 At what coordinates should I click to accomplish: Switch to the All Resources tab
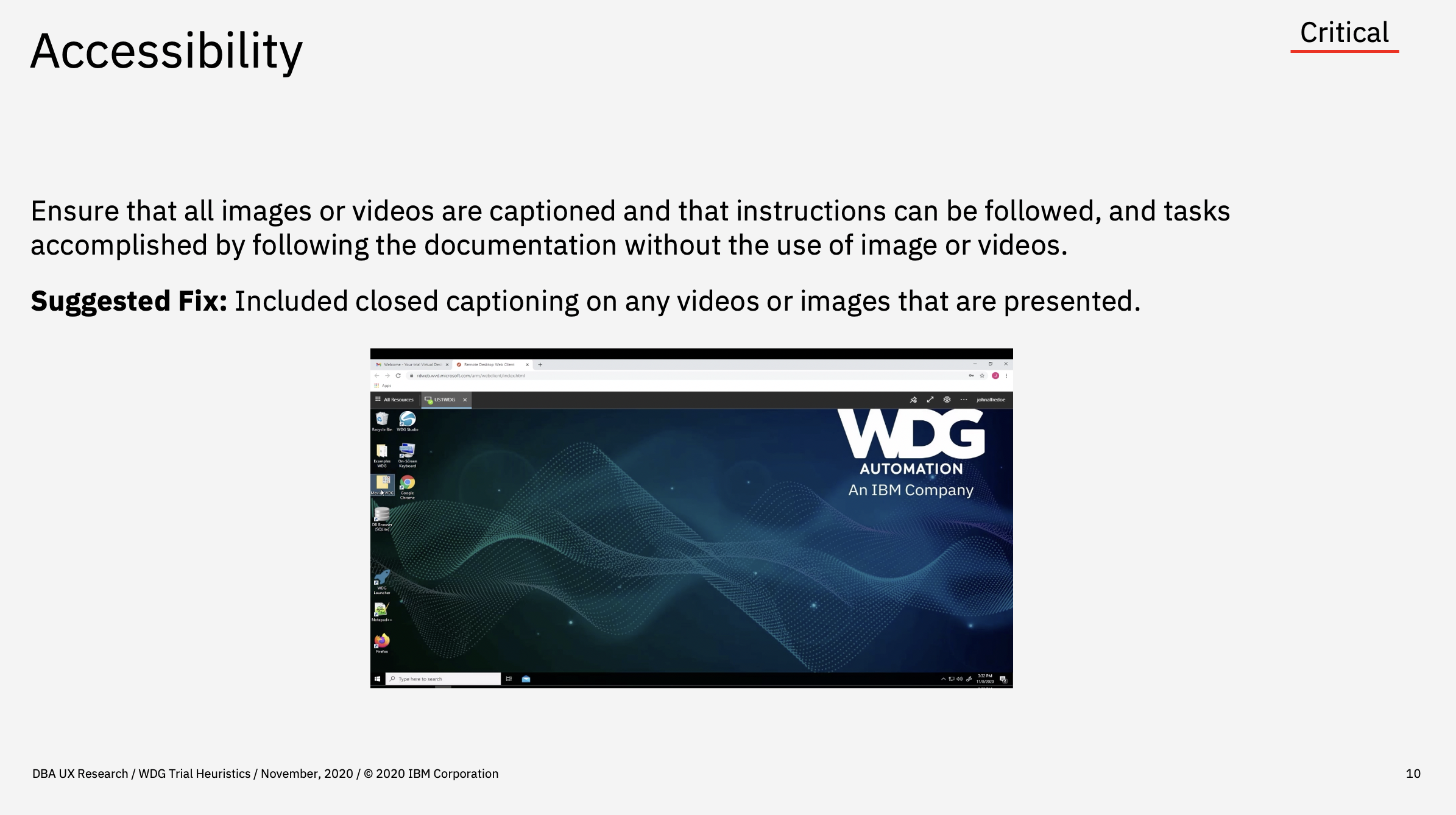coord(394,400)
